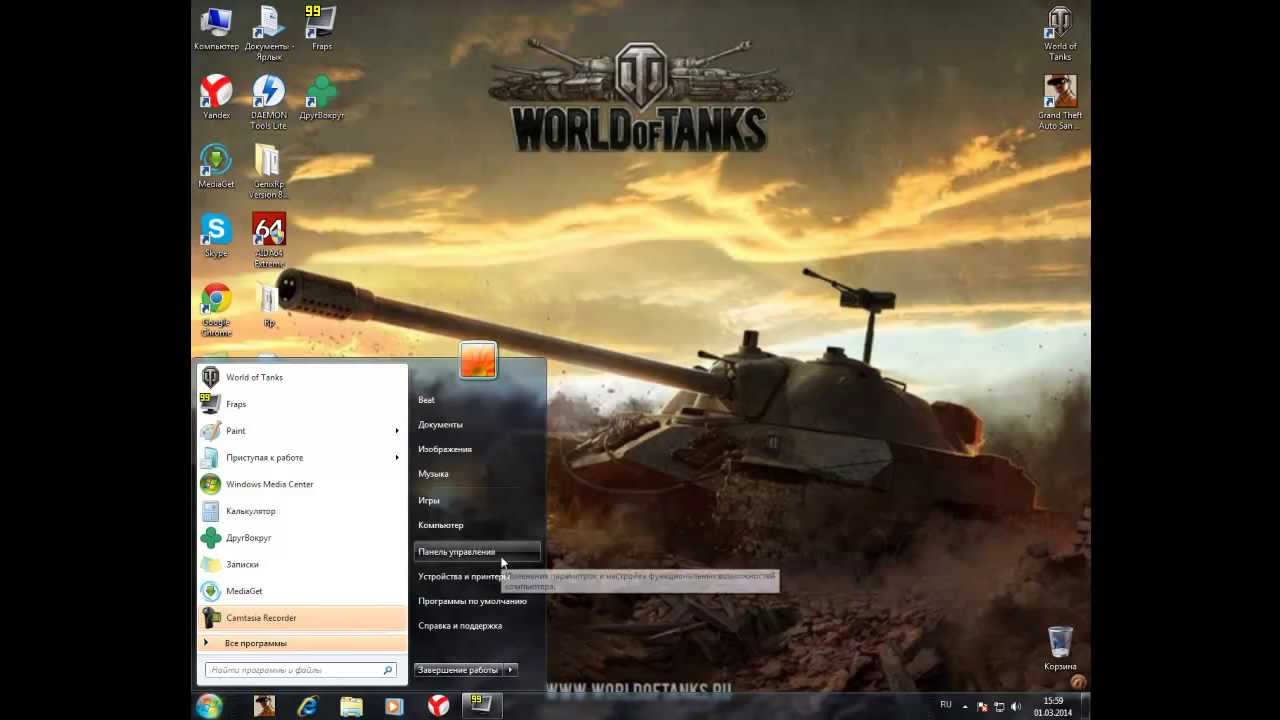Open World of Tanks desktop shortcut
1280x720 pixels.
(x=1060, y=33)
